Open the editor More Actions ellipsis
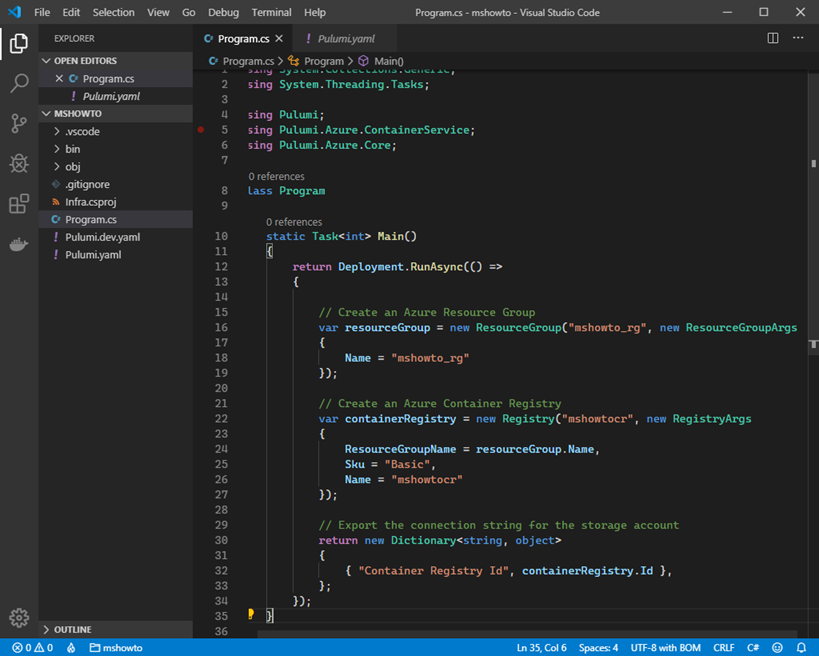The width and height of the screenshot is (819, 656). (x=798, y=38)
